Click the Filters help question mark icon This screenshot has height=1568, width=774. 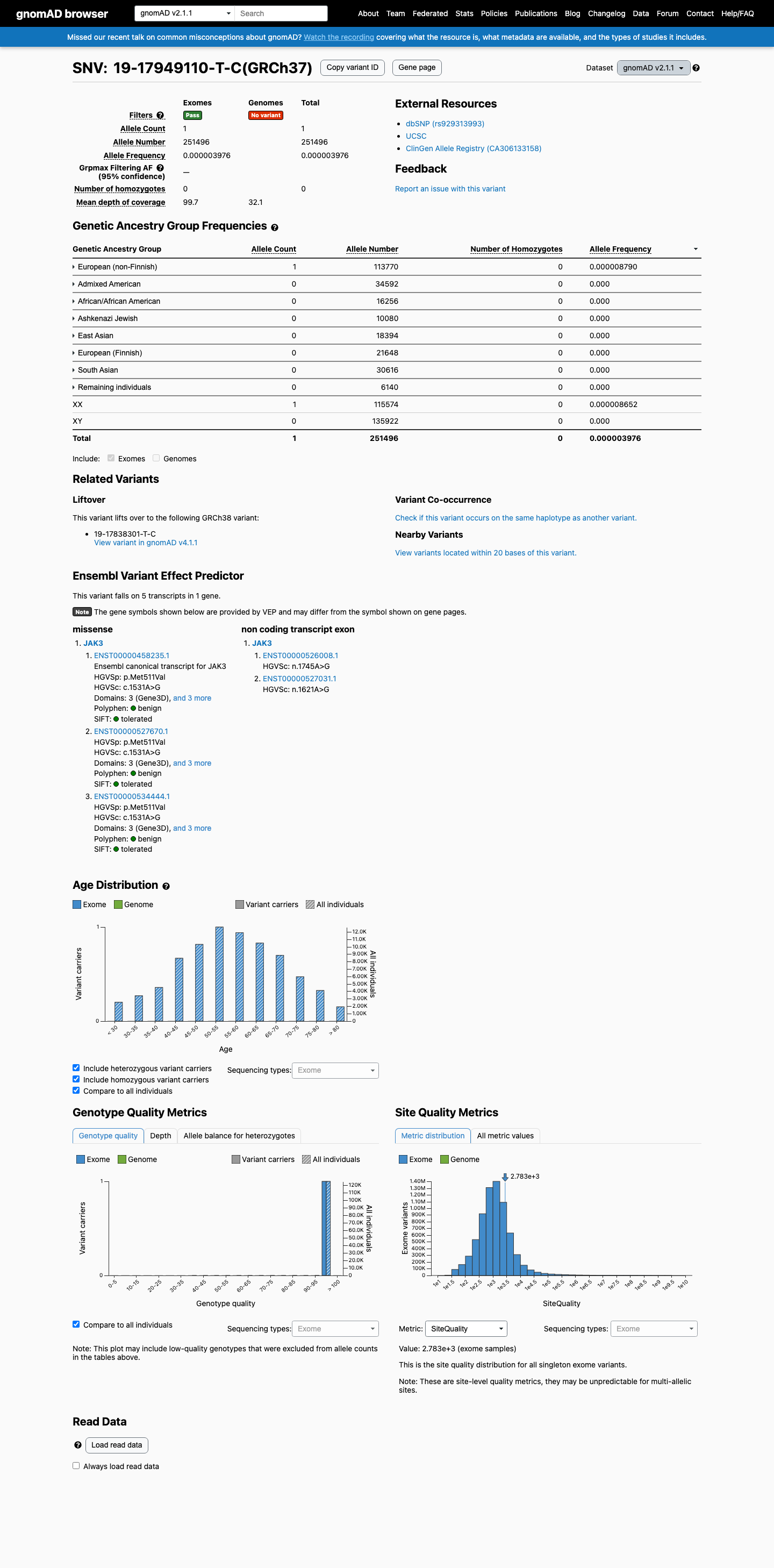point(160,115)
